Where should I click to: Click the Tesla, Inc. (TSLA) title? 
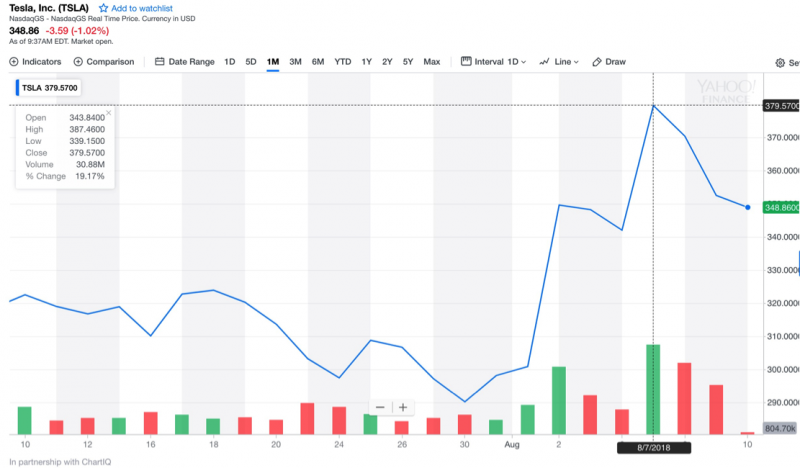(49, 8)
